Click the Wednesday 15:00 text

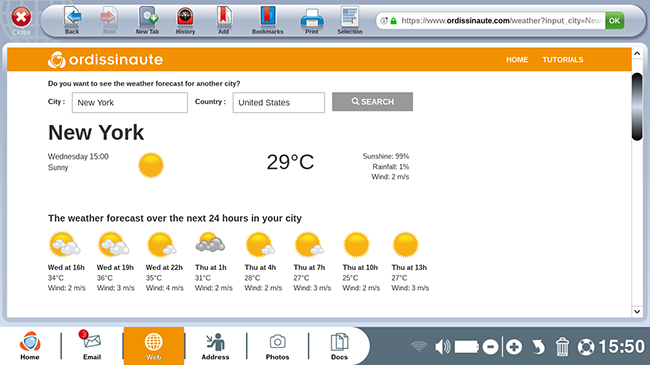point(78,157)
